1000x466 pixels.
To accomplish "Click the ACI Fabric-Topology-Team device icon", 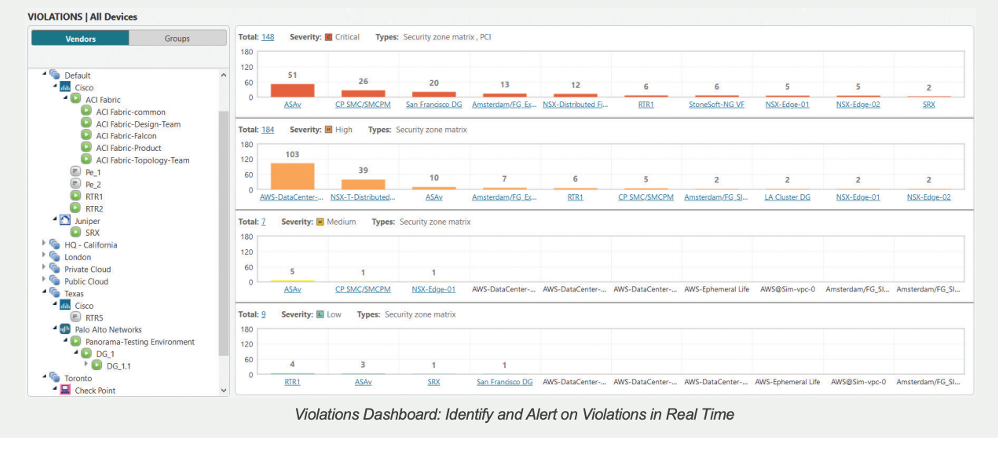I will click(x=86, y=160).
